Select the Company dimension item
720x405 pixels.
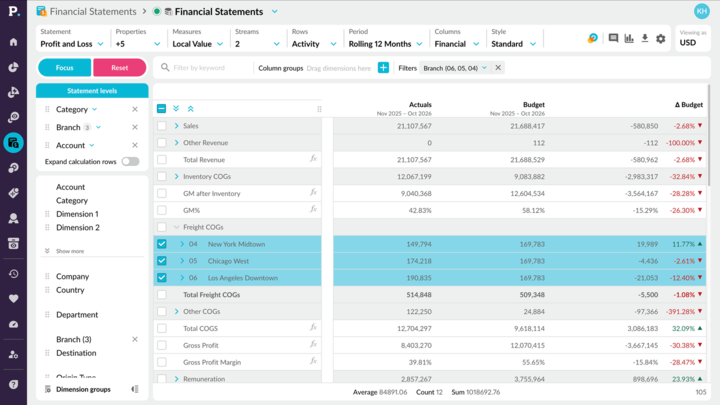click(x=73, y=276)
